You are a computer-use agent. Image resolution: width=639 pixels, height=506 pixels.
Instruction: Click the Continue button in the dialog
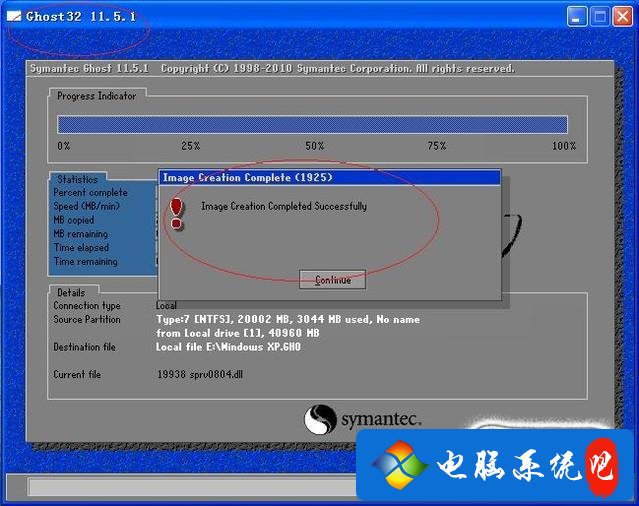coord(332,279)
